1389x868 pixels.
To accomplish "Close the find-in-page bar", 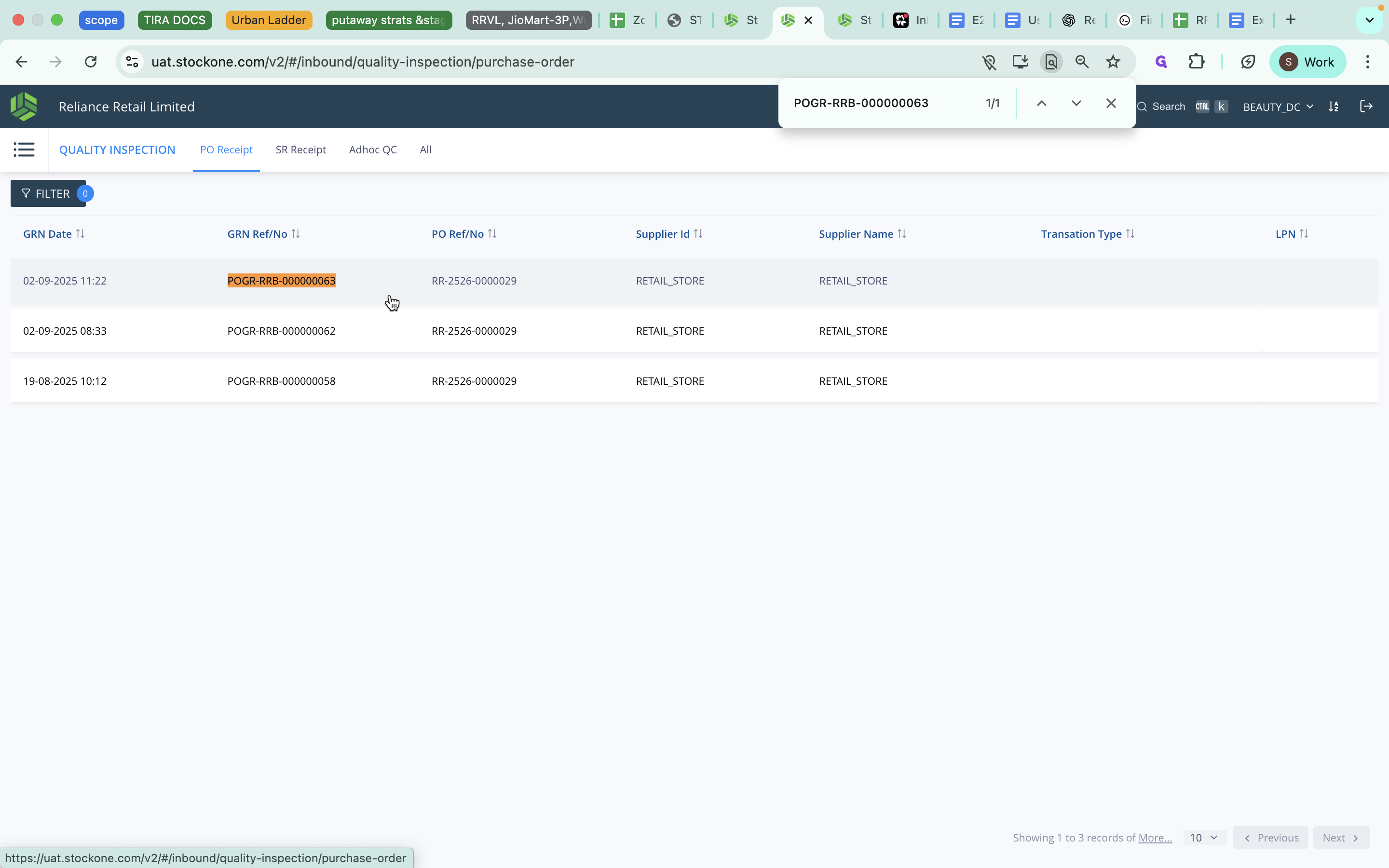I will click(1111, 103).
